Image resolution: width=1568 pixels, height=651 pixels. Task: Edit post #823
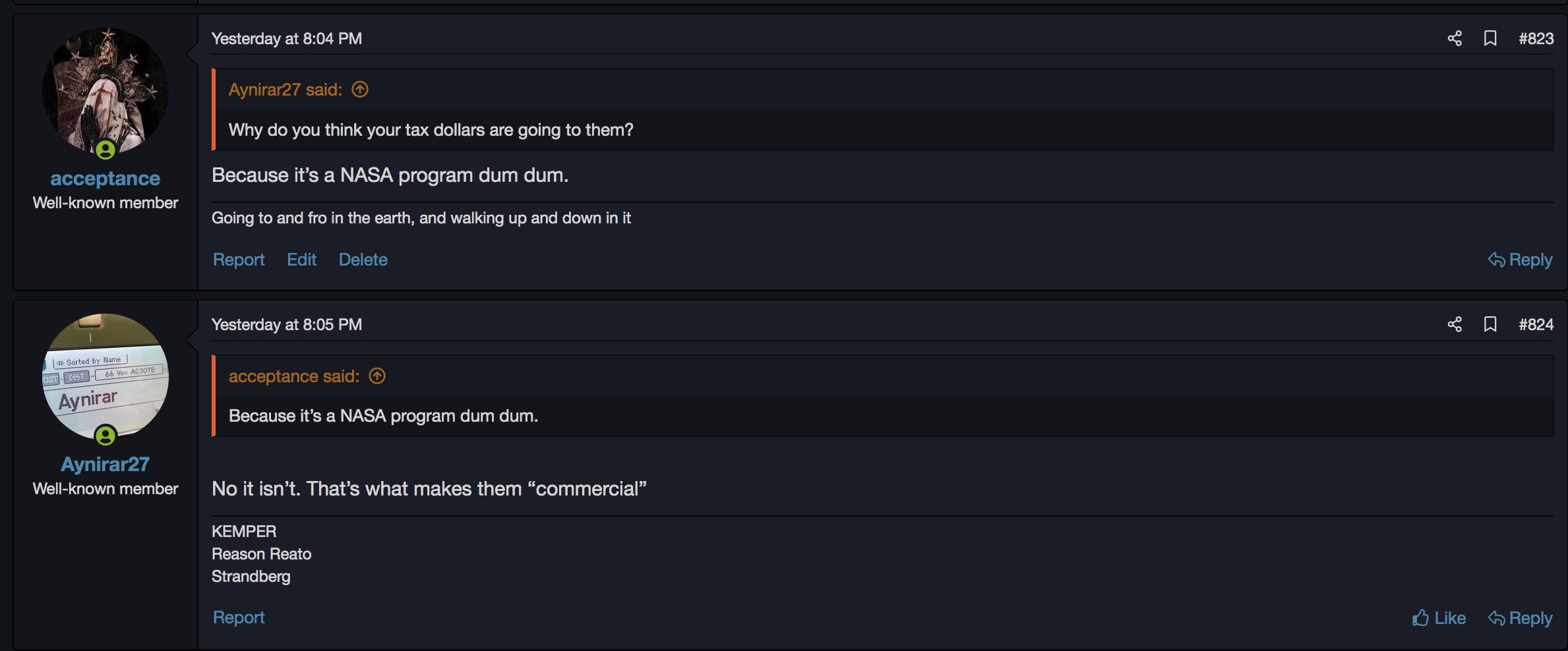302,260
